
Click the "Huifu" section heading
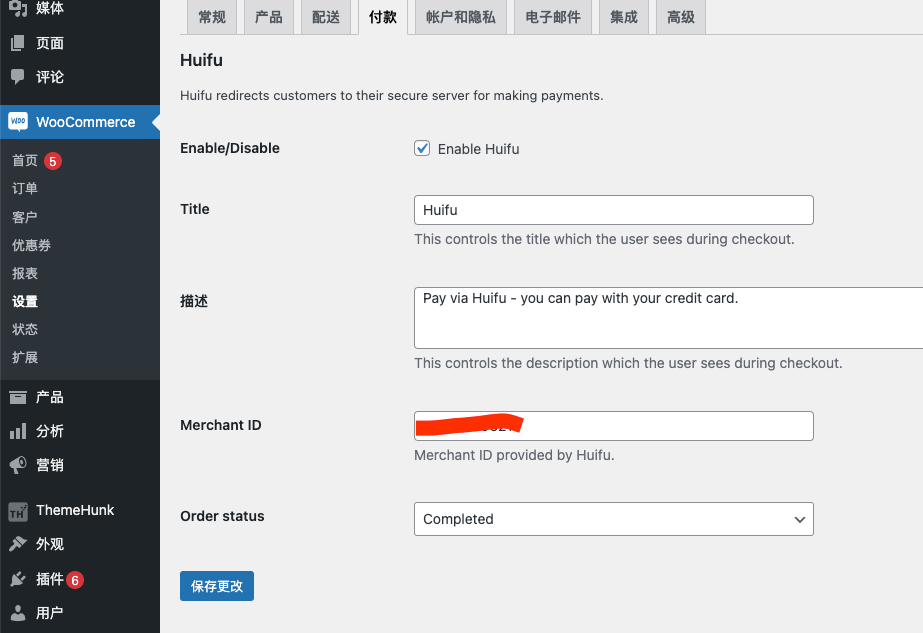(201, 60)
